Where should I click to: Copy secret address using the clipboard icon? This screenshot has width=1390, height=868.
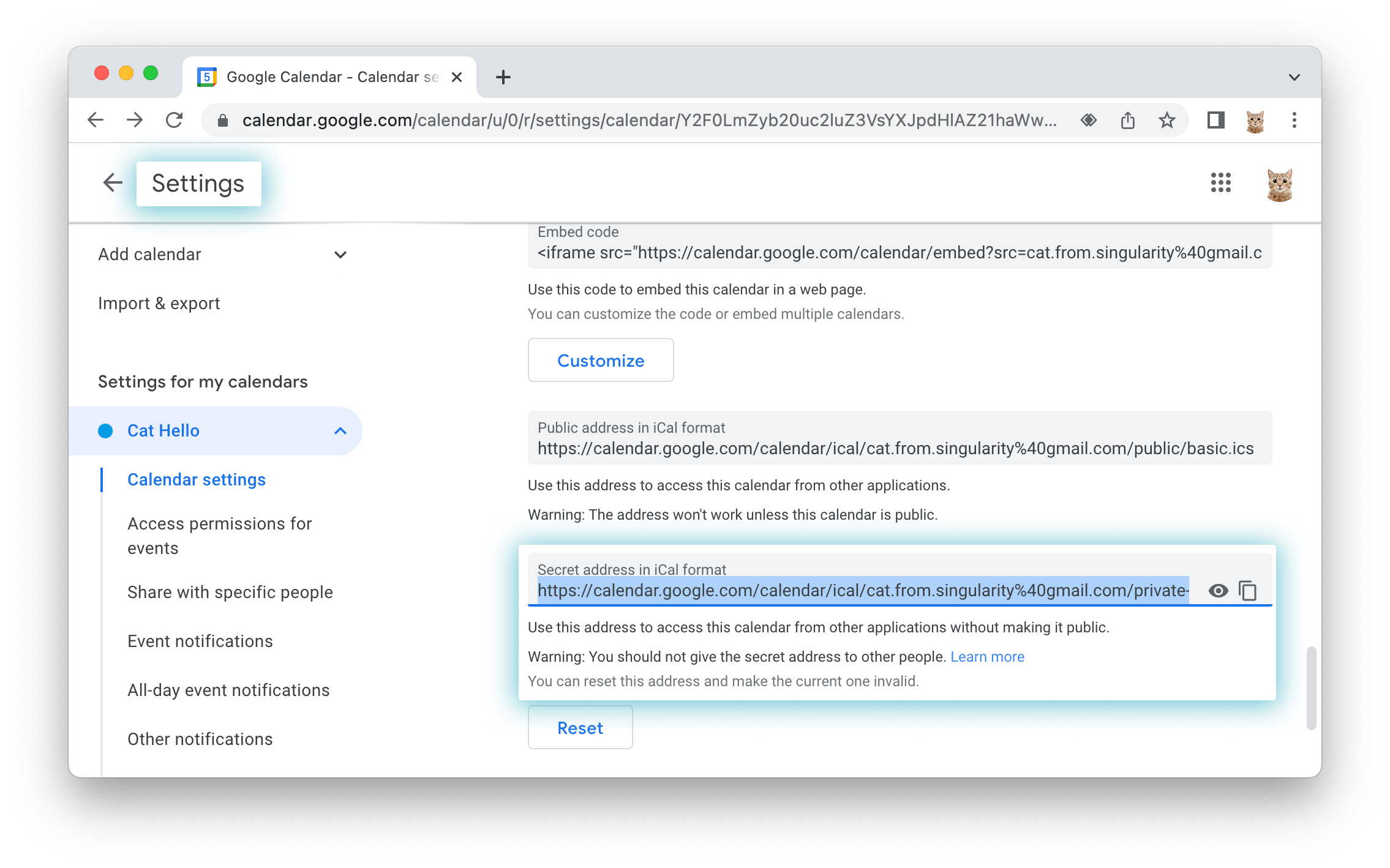click(1248, 591)
